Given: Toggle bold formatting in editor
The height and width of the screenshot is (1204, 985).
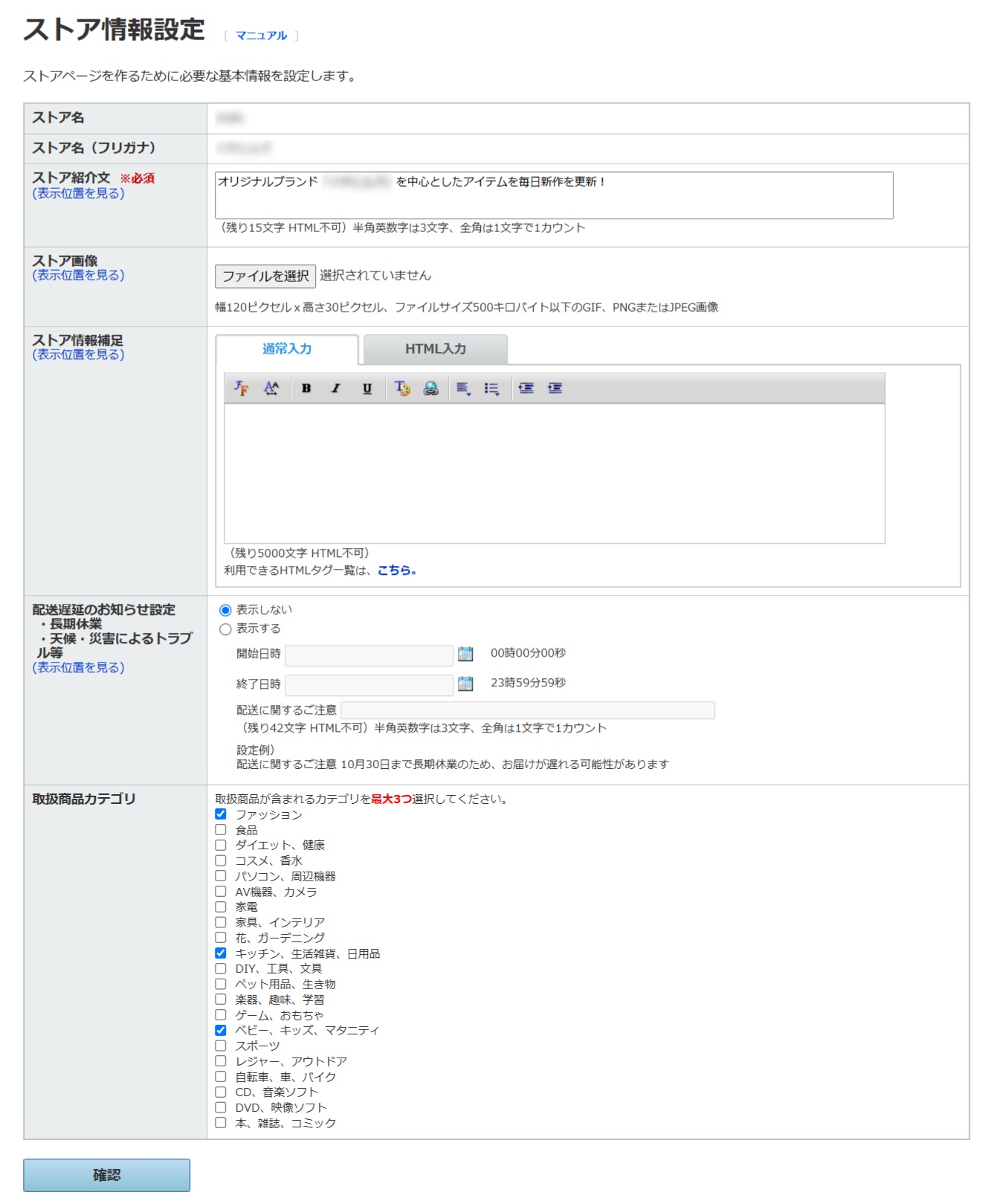Looking at the screenshot, I should (306, 388).
